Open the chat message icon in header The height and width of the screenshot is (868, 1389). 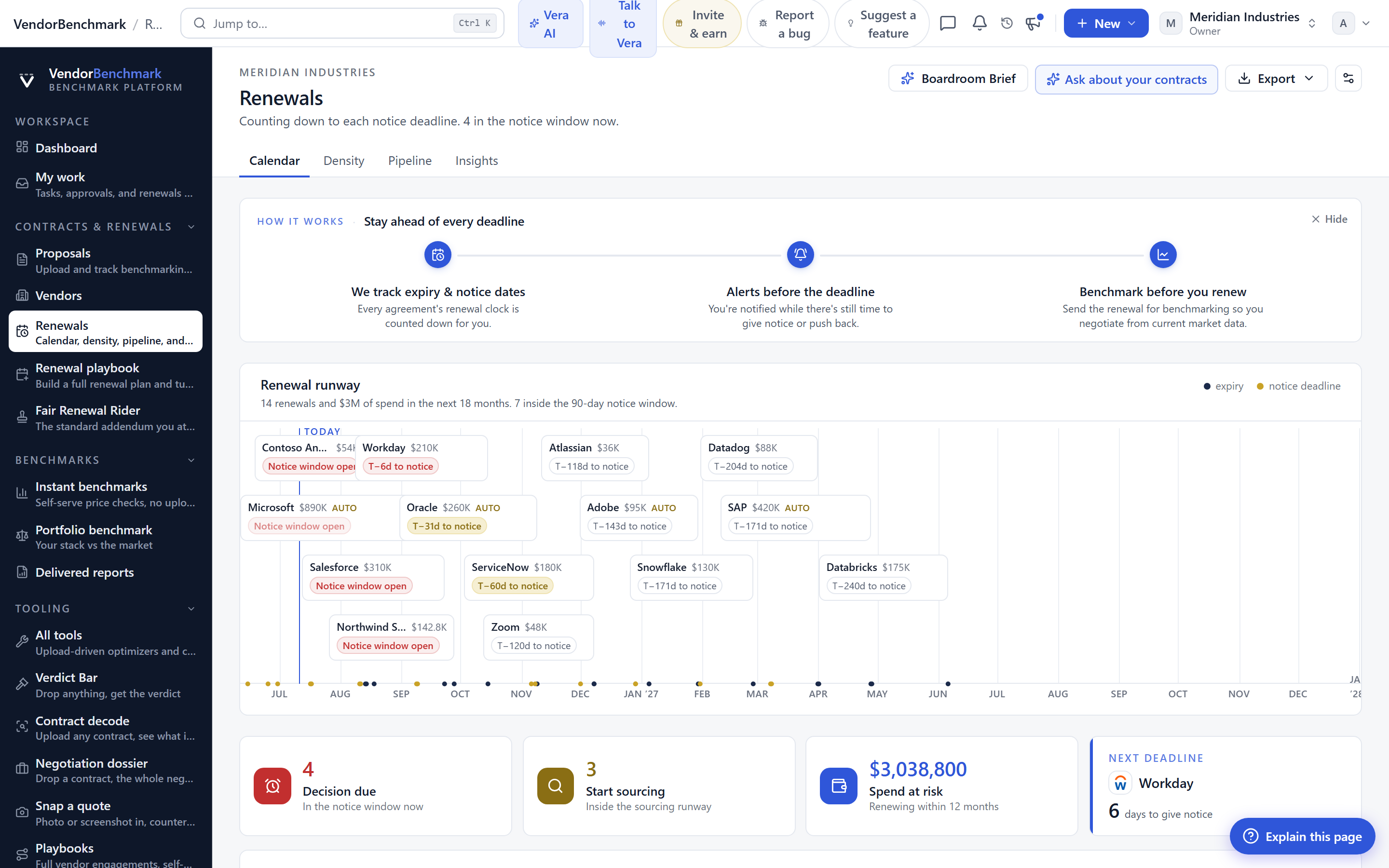948,24
